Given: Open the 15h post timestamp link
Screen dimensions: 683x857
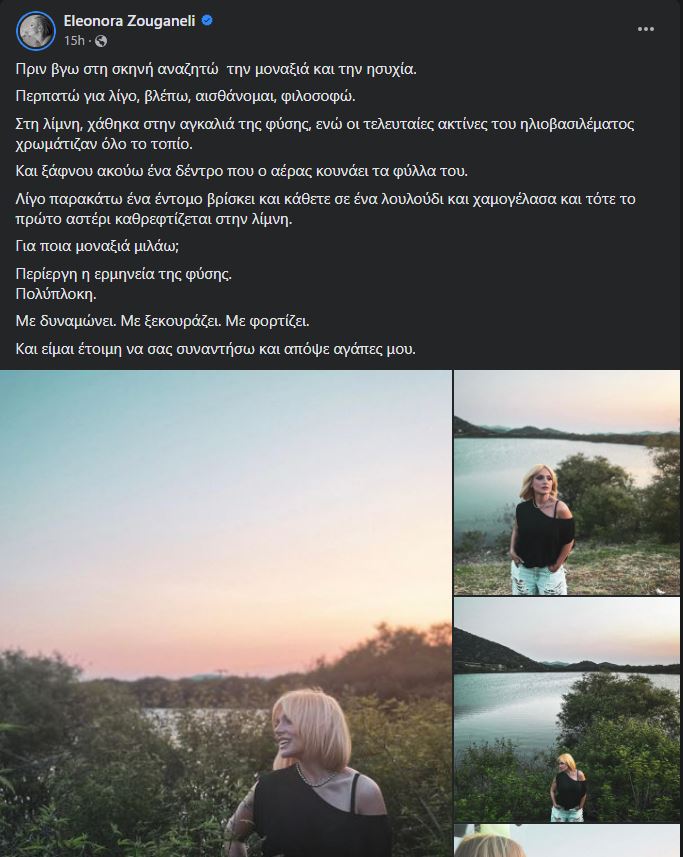Looking at the screenshot, I should [x=74, y=40].
